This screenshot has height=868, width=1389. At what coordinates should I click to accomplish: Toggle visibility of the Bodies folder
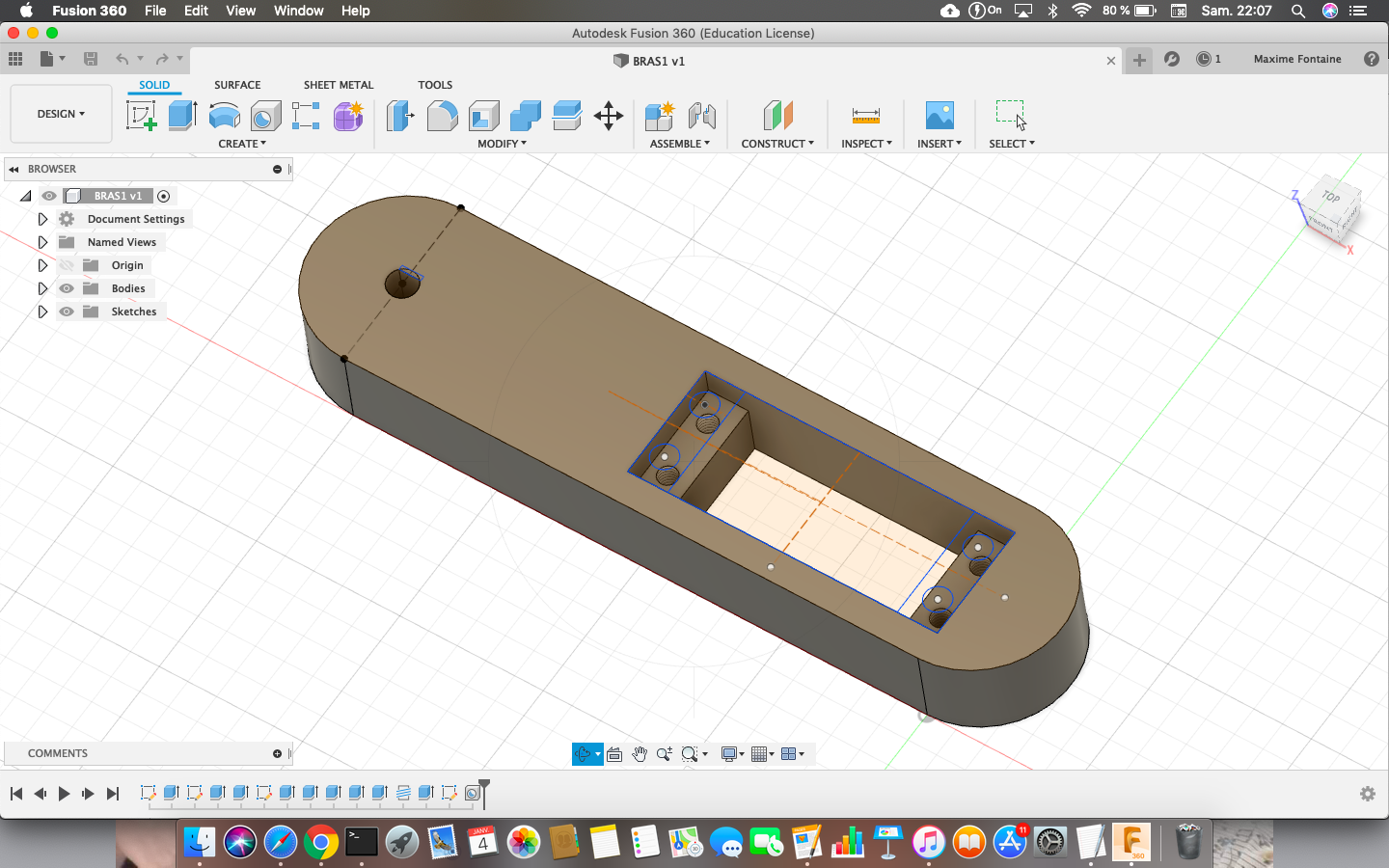(x=67, y=288)
